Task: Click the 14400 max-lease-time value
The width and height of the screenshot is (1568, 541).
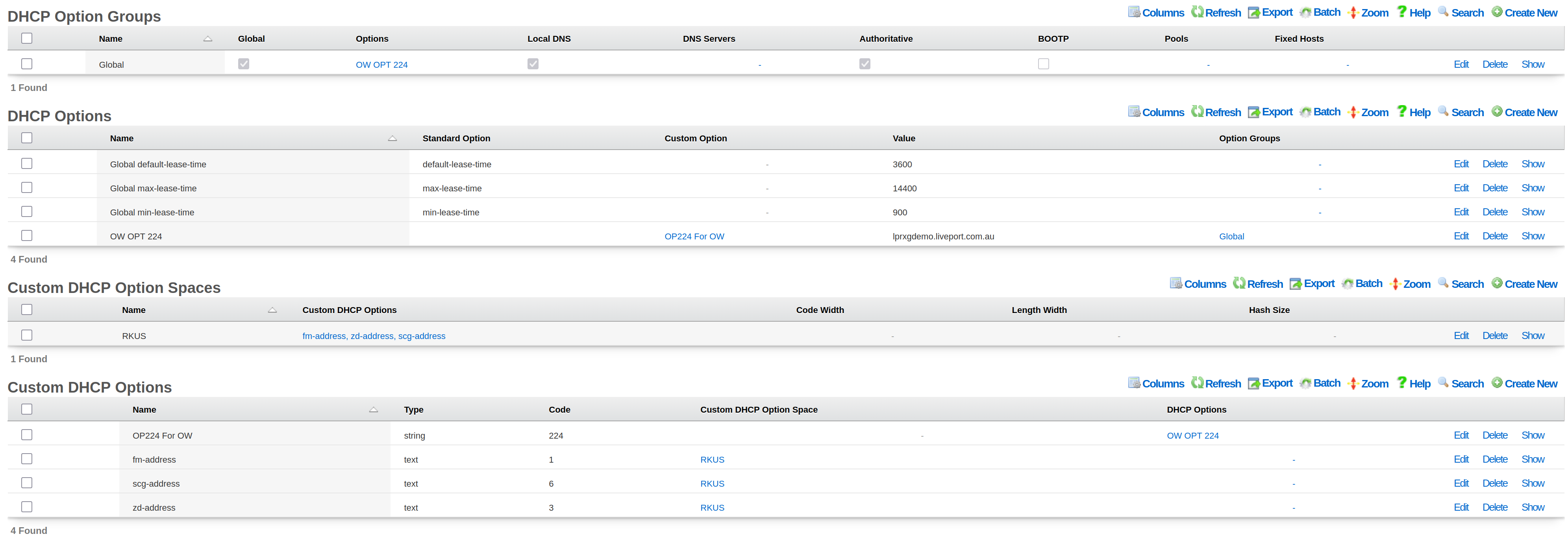Action: tap(905, 188)
